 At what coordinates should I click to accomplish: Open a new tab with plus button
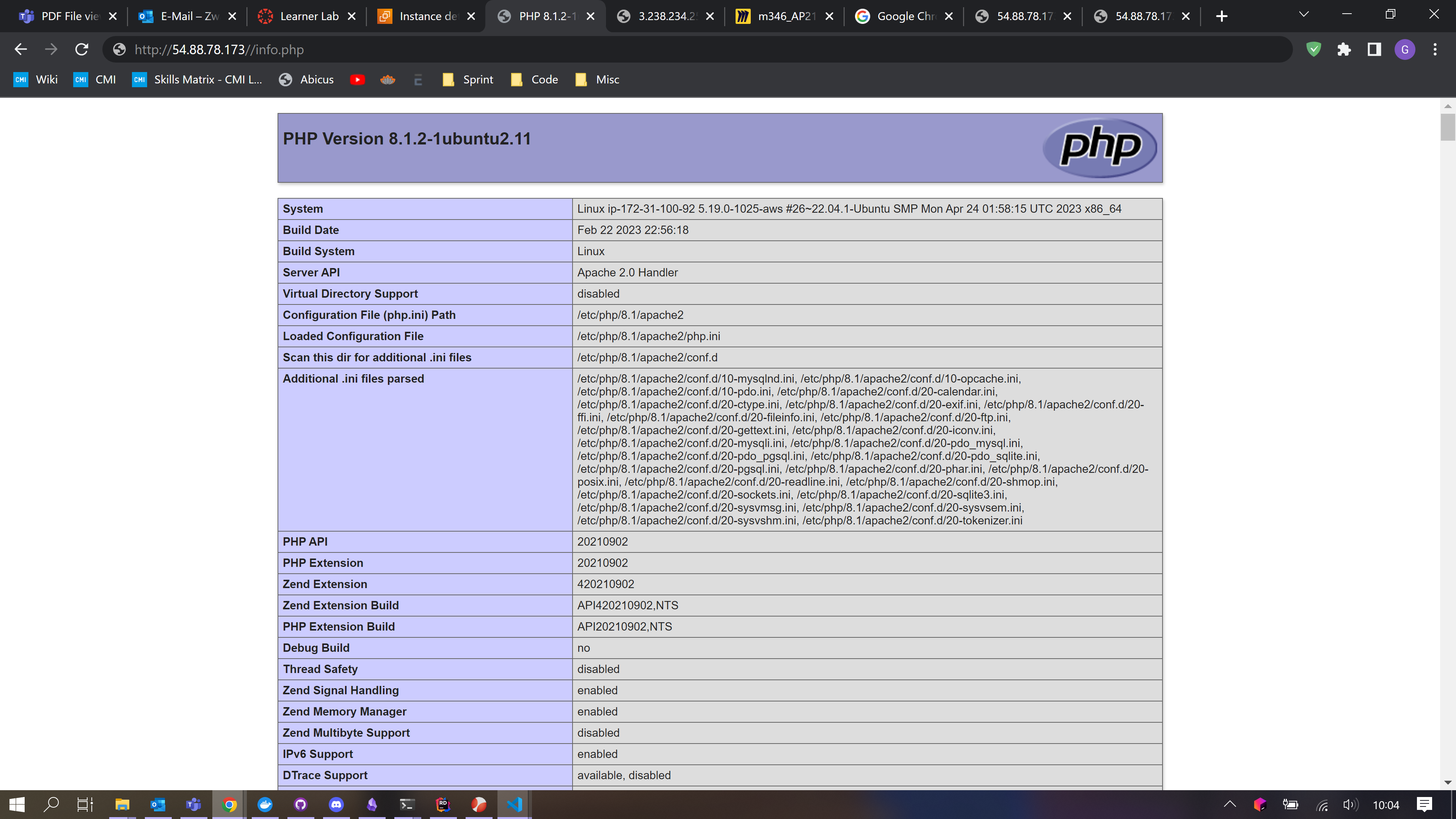pos(1221,16)
